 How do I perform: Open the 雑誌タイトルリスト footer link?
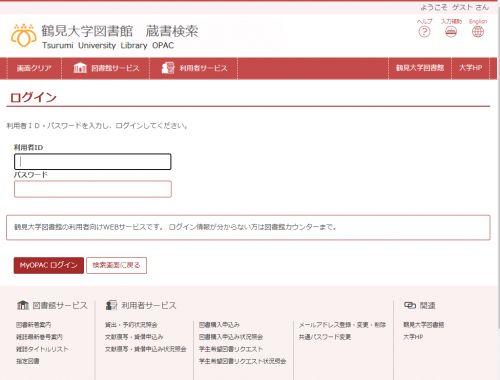point(42,349)
